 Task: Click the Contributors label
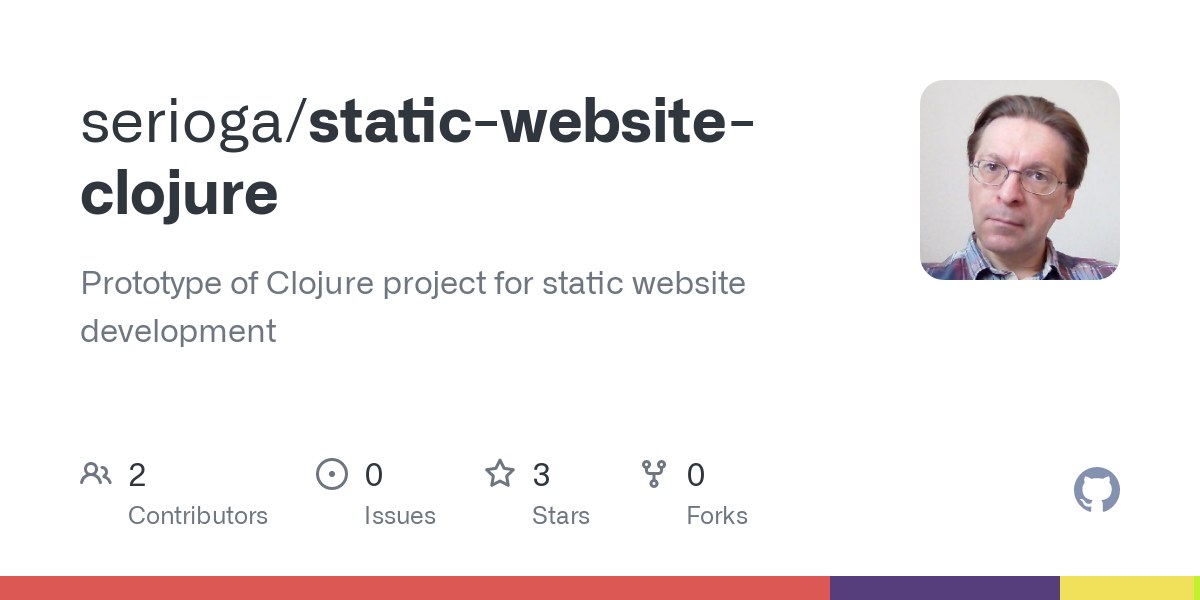(198, 516)
